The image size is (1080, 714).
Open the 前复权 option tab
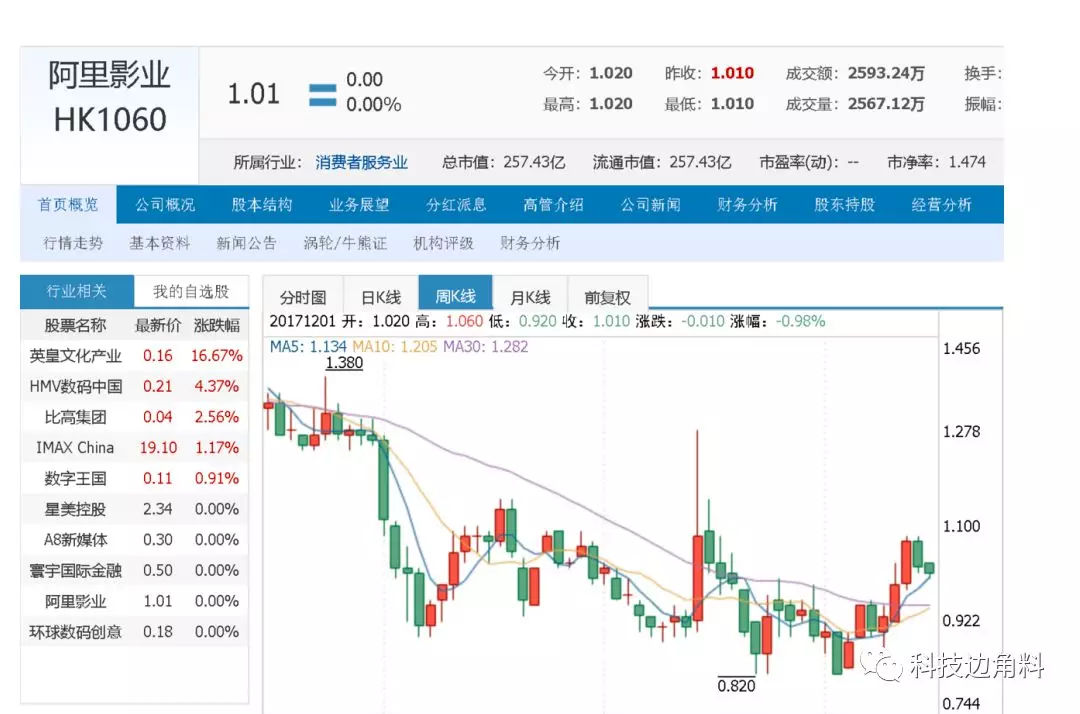608,297
